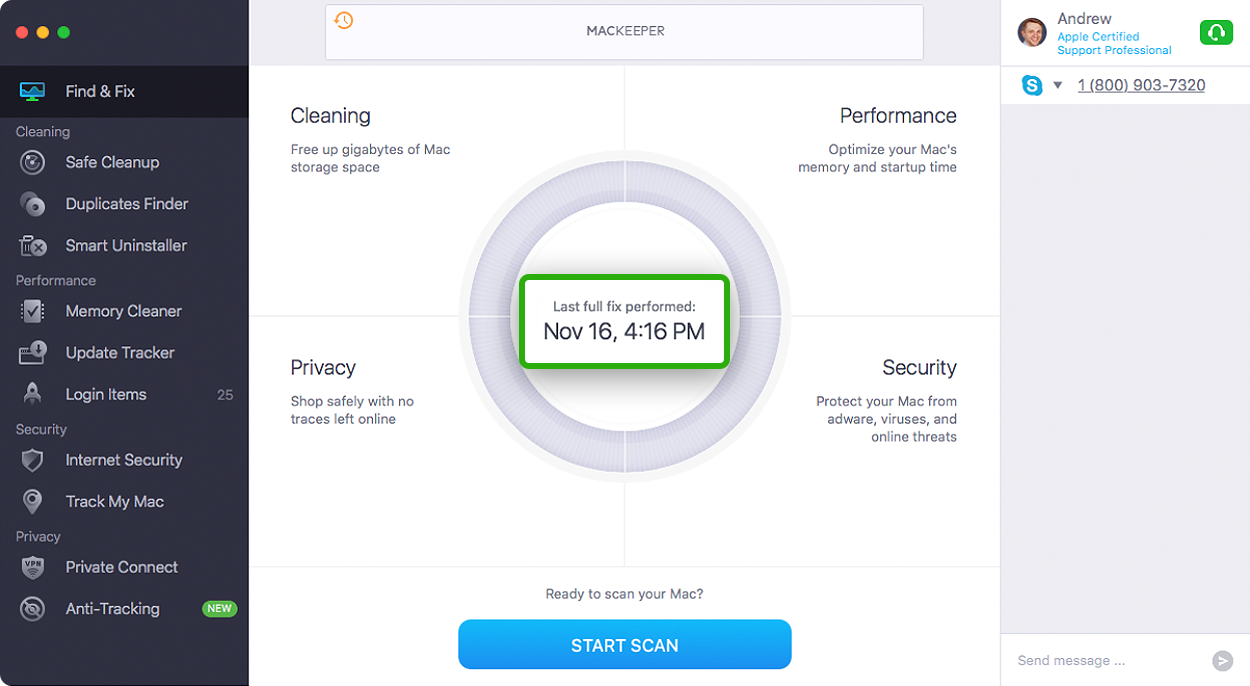Viewport: 1250px width, 686px height.
Task: Click the START SCAN button
Action: tap(625, 645)
